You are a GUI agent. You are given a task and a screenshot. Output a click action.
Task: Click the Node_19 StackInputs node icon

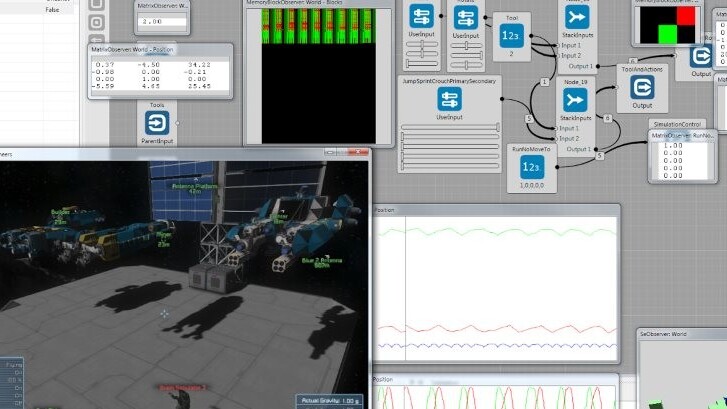(x=575, y=101)
